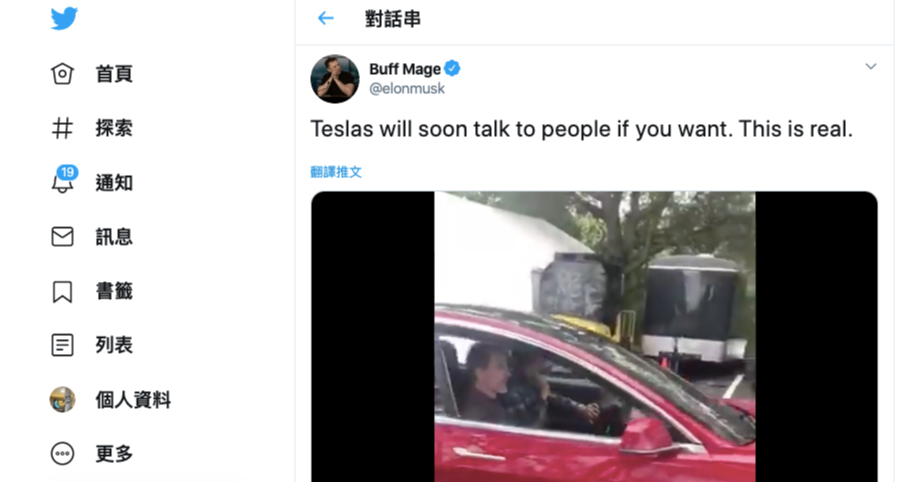Open the bookmarks ribbon icon
The image size is (921, 482).
pyautogui.click(x=62, y=291)
